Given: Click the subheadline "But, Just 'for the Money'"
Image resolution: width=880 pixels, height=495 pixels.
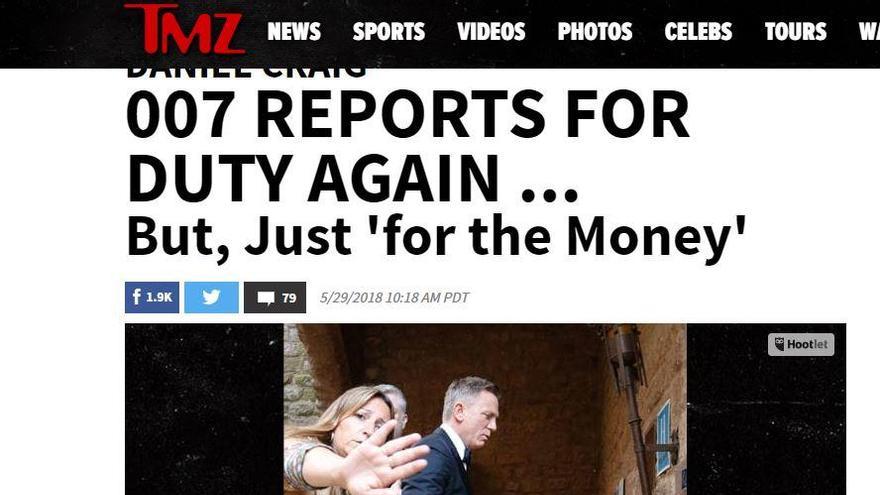Looking at the screenshot, I should point(437,237).
